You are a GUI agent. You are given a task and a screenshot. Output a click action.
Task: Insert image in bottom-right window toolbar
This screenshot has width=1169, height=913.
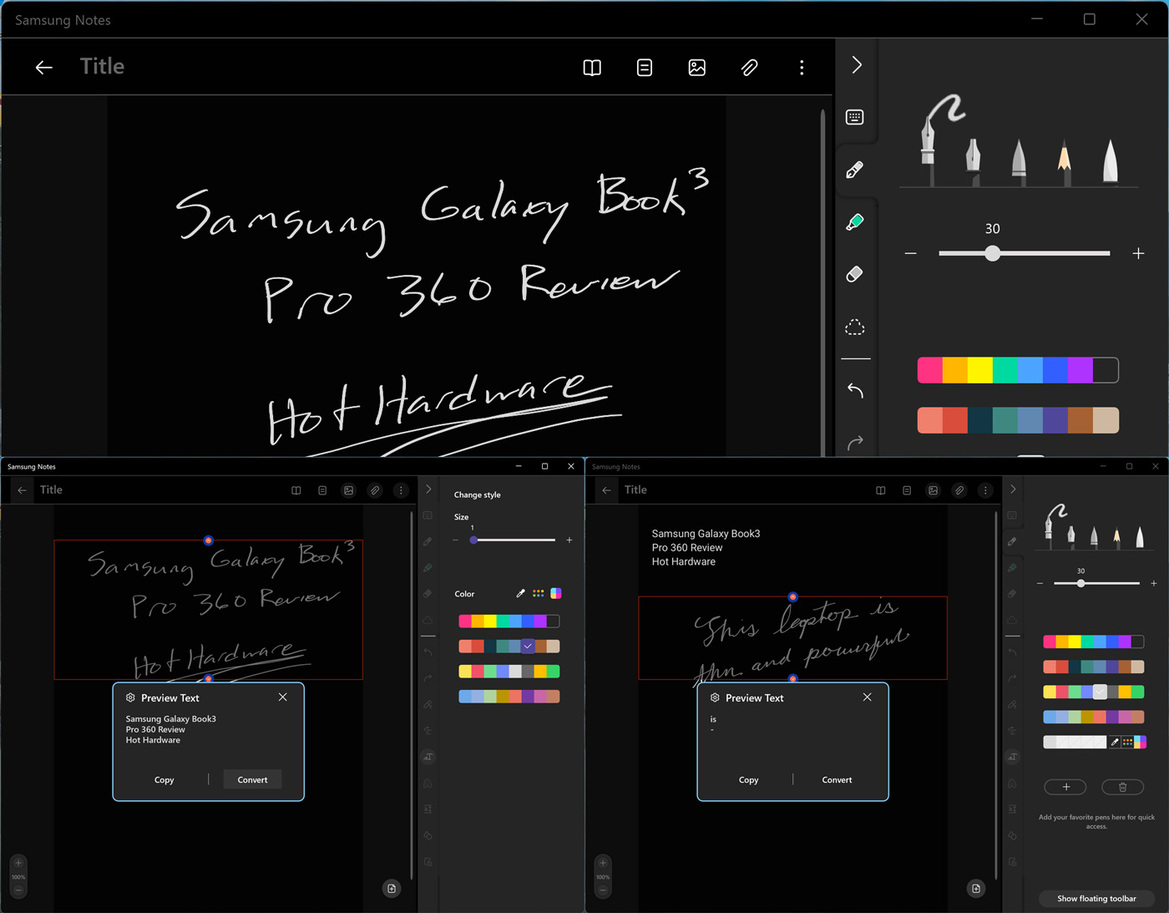click(933, 490)
